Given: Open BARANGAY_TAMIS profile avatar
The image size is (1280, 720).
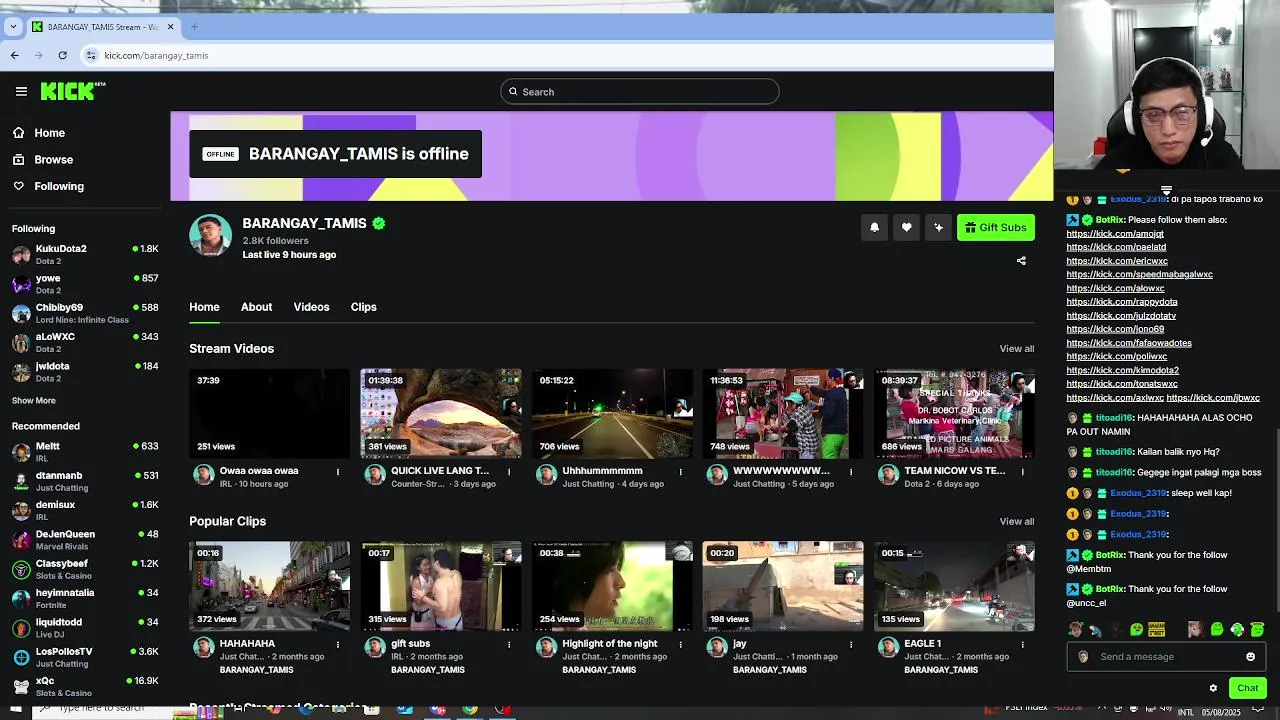Looking at the screenshot, I should point(210,235).
